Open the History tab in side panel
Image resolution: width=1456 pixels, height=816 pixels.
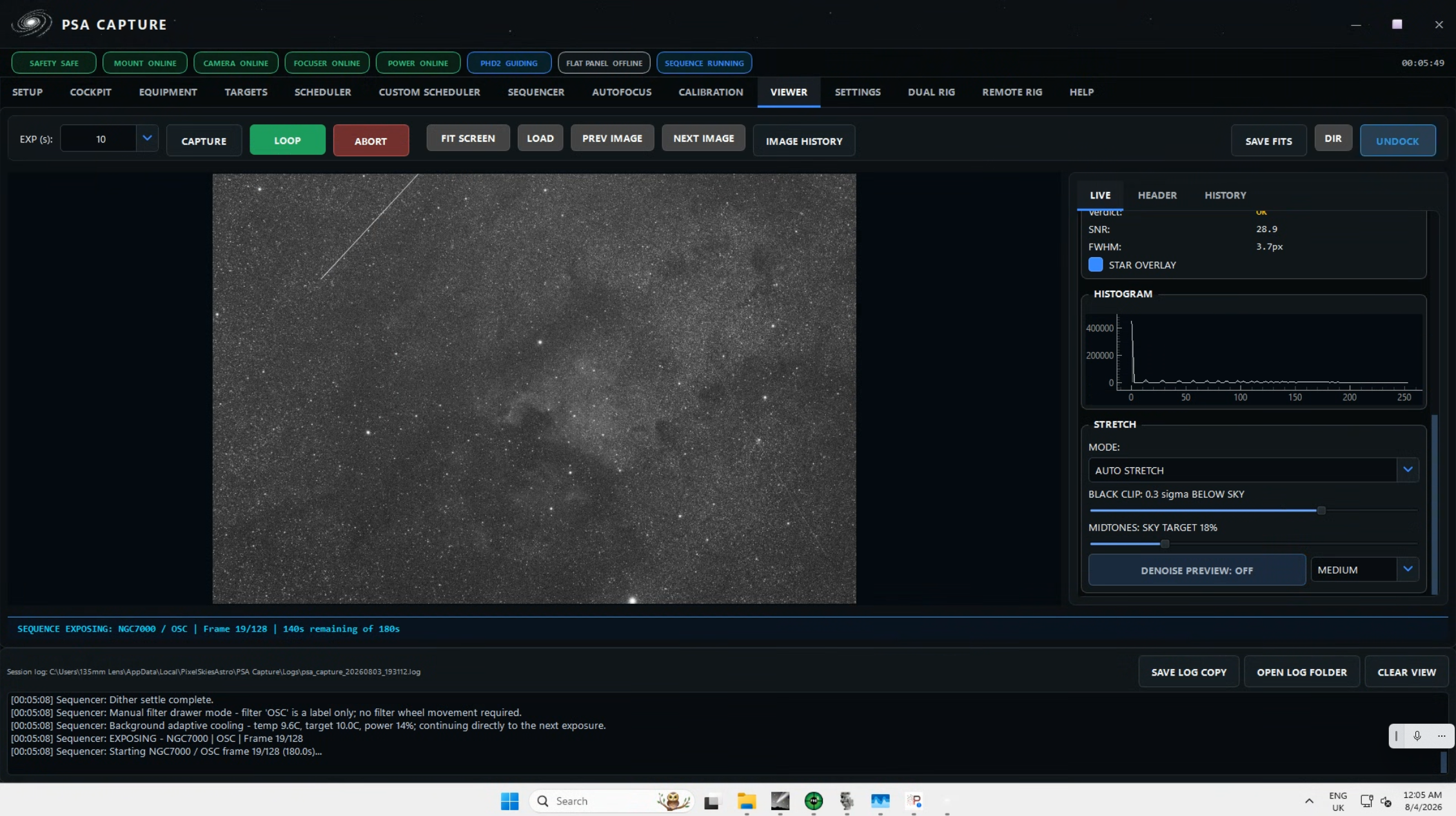click(1225, 195)
